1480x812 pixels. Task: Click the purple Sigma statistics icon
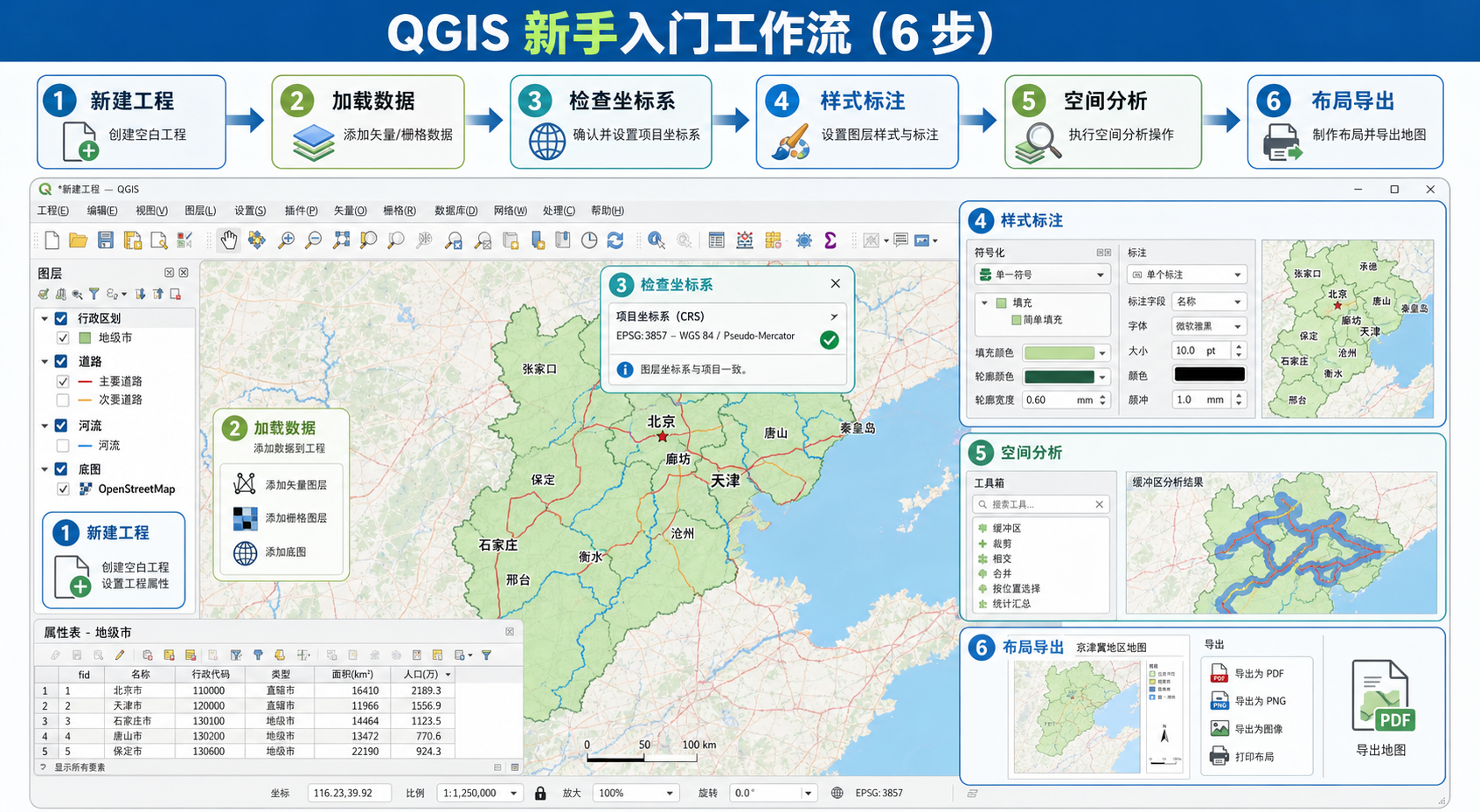830,239
